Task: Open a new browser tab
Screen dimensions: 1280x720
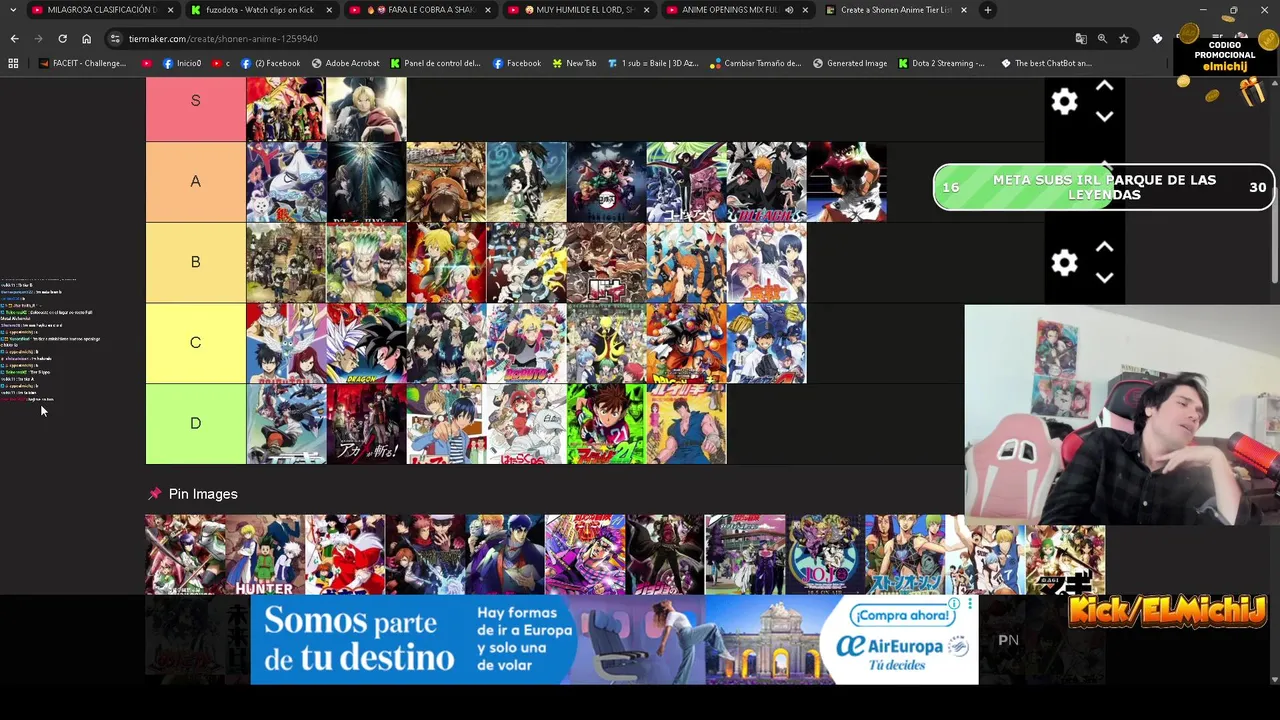Action: 987,10
